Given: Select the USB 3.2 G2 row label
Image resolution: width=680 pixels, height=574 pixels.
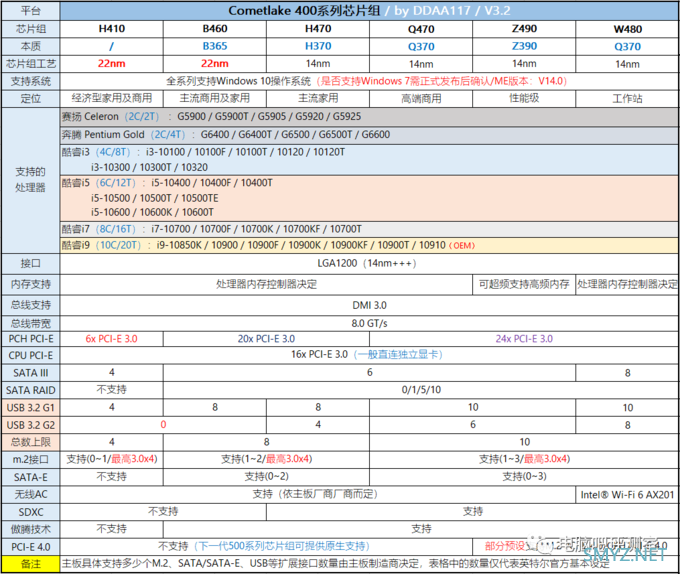Looking at the screenshot, I should (x=30, y=425).
